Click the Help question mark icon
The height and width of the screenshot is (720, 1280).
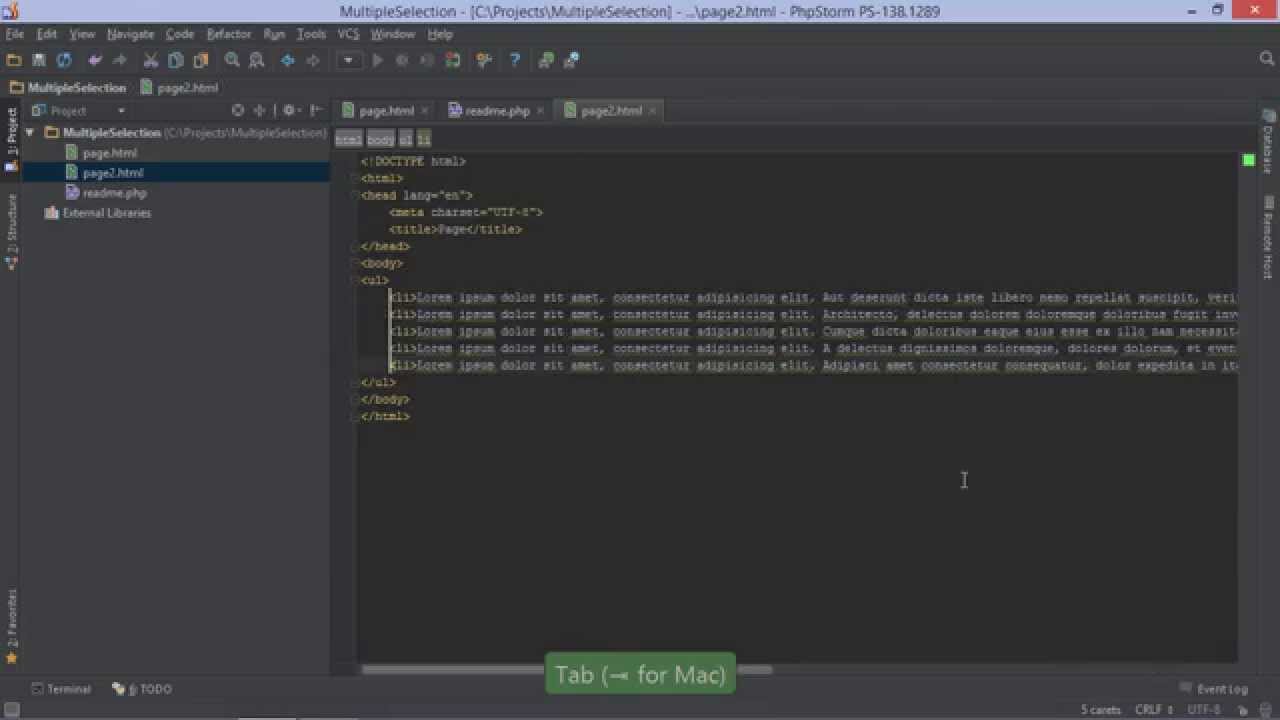[514, 60]
